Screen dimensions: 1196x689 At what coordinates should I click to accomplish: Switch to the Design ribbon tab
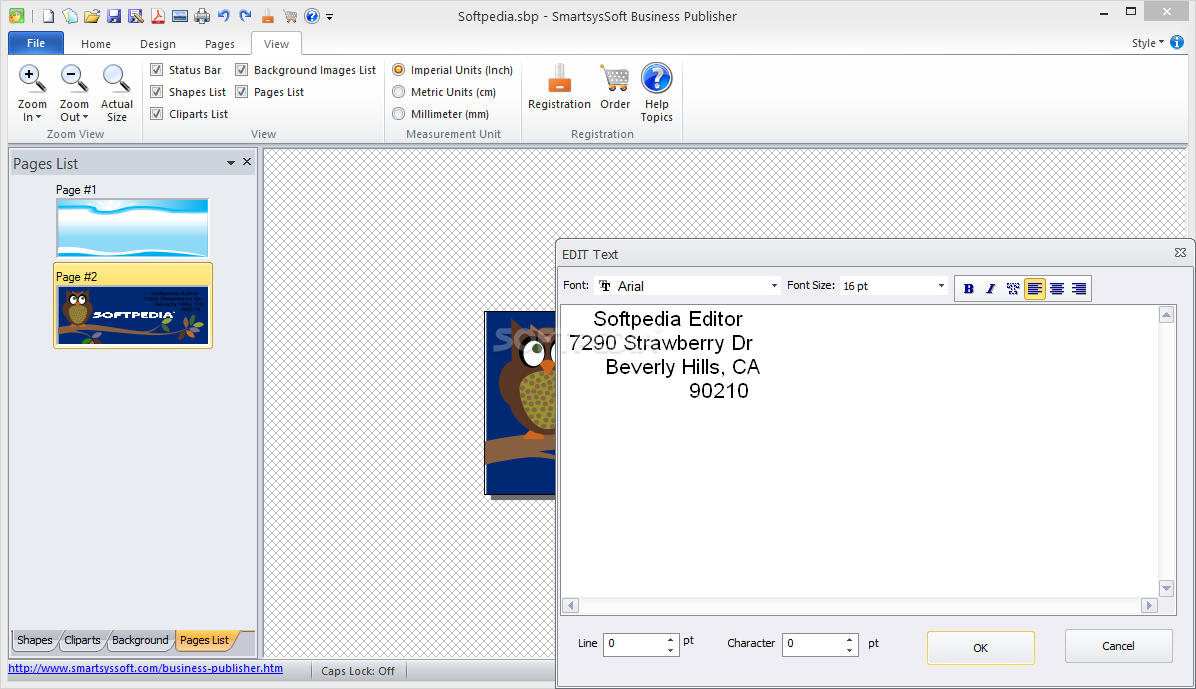[158, 44]
